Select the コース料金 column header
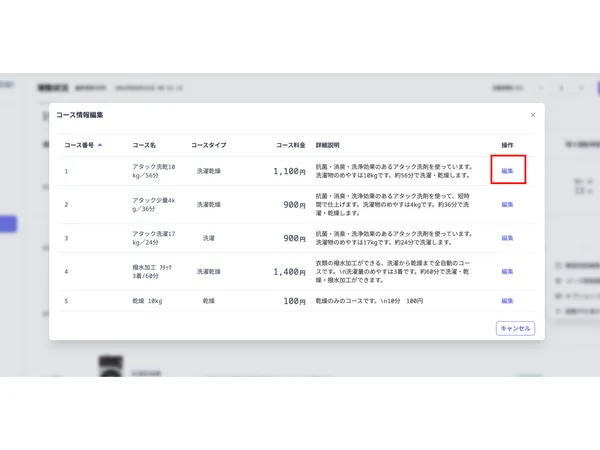 [x=290, y=145]
